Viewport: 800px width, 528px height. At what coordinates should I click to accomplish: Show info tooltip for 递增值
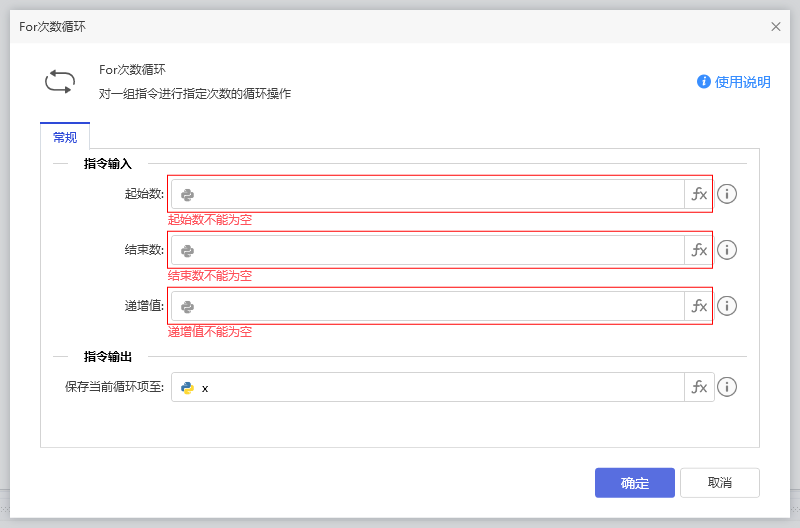727,306
